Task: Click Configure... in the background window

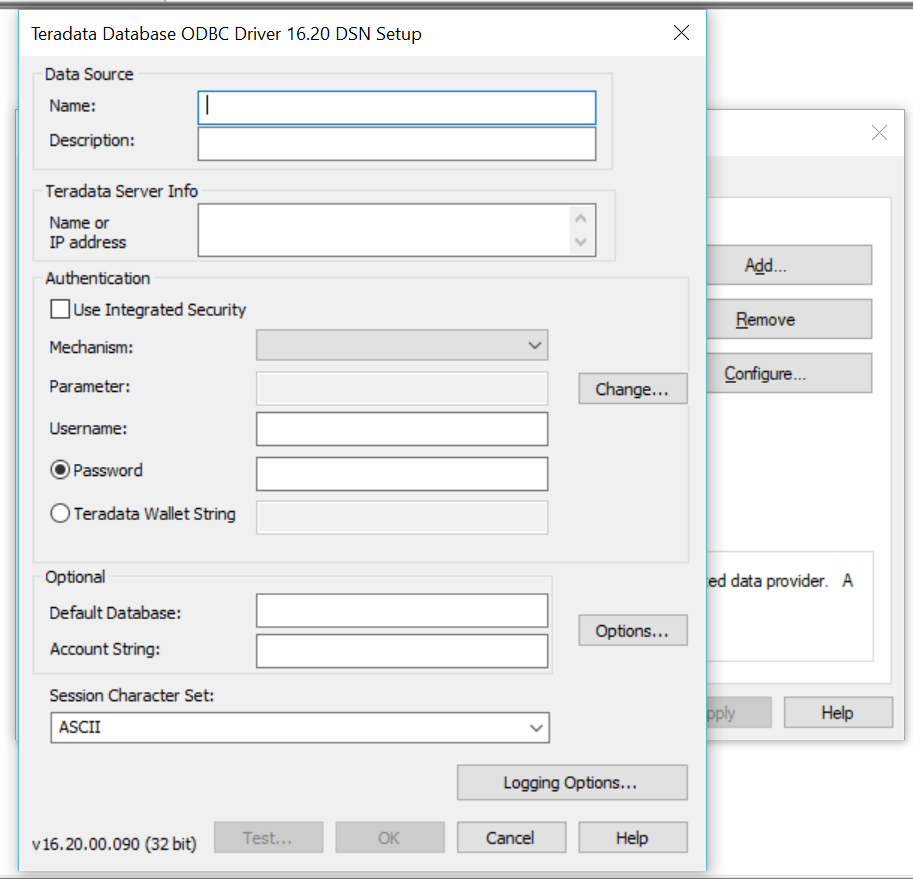Action: [789, 373]
